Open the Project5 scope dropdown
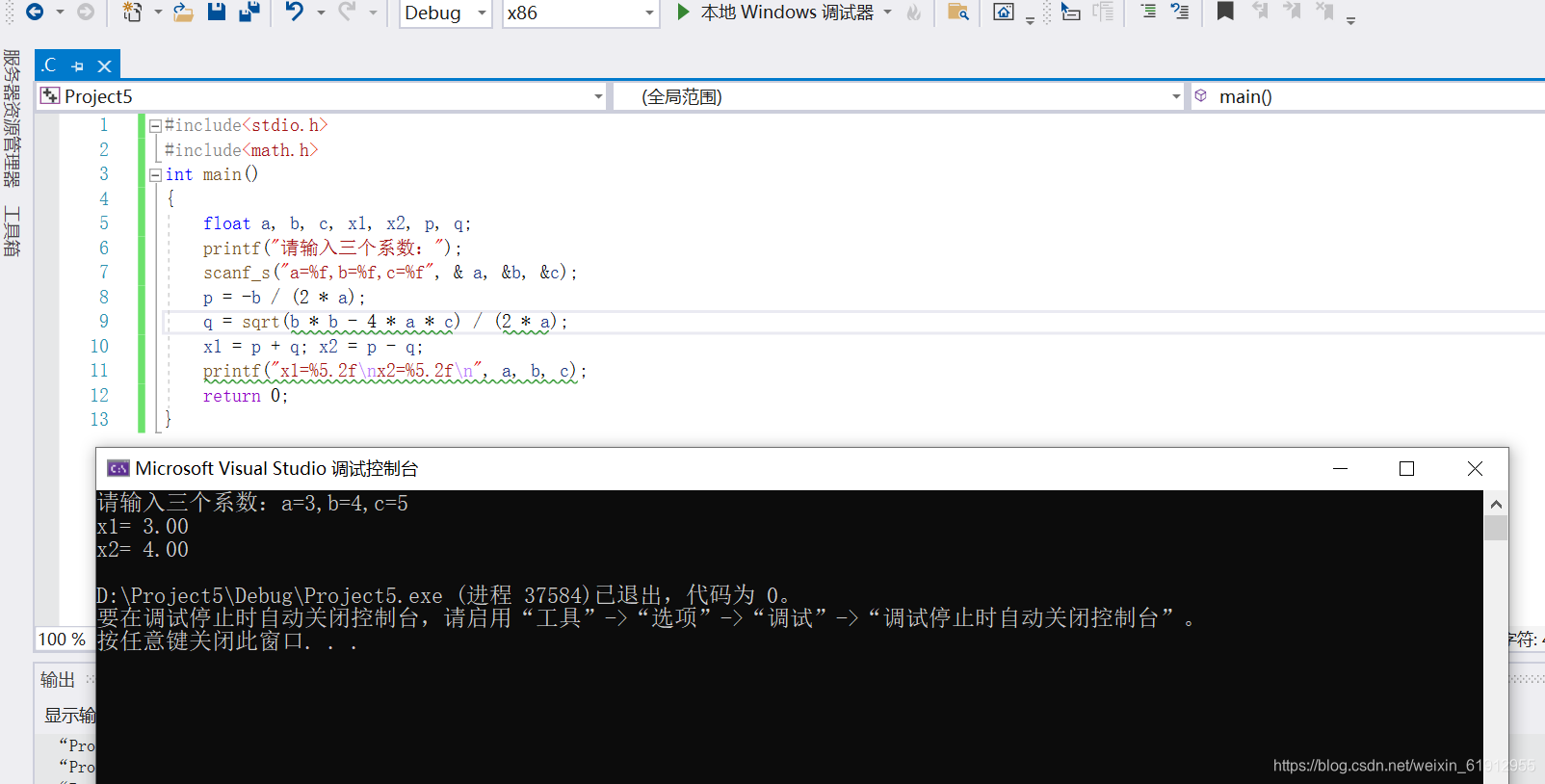This screenshot has height=784, width=1545. [322, 96]
